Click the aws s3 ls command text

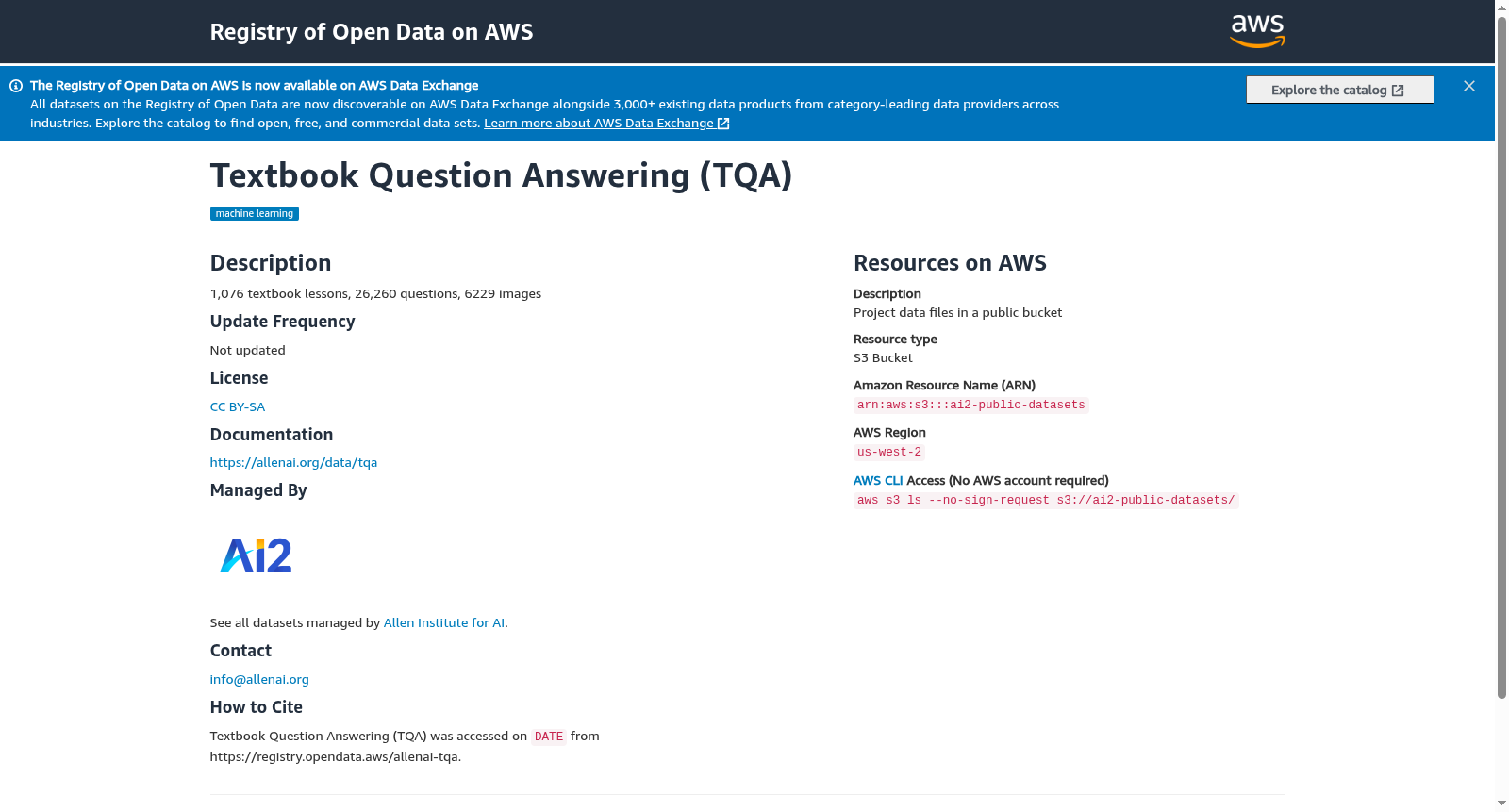[x=1046, y=501]
